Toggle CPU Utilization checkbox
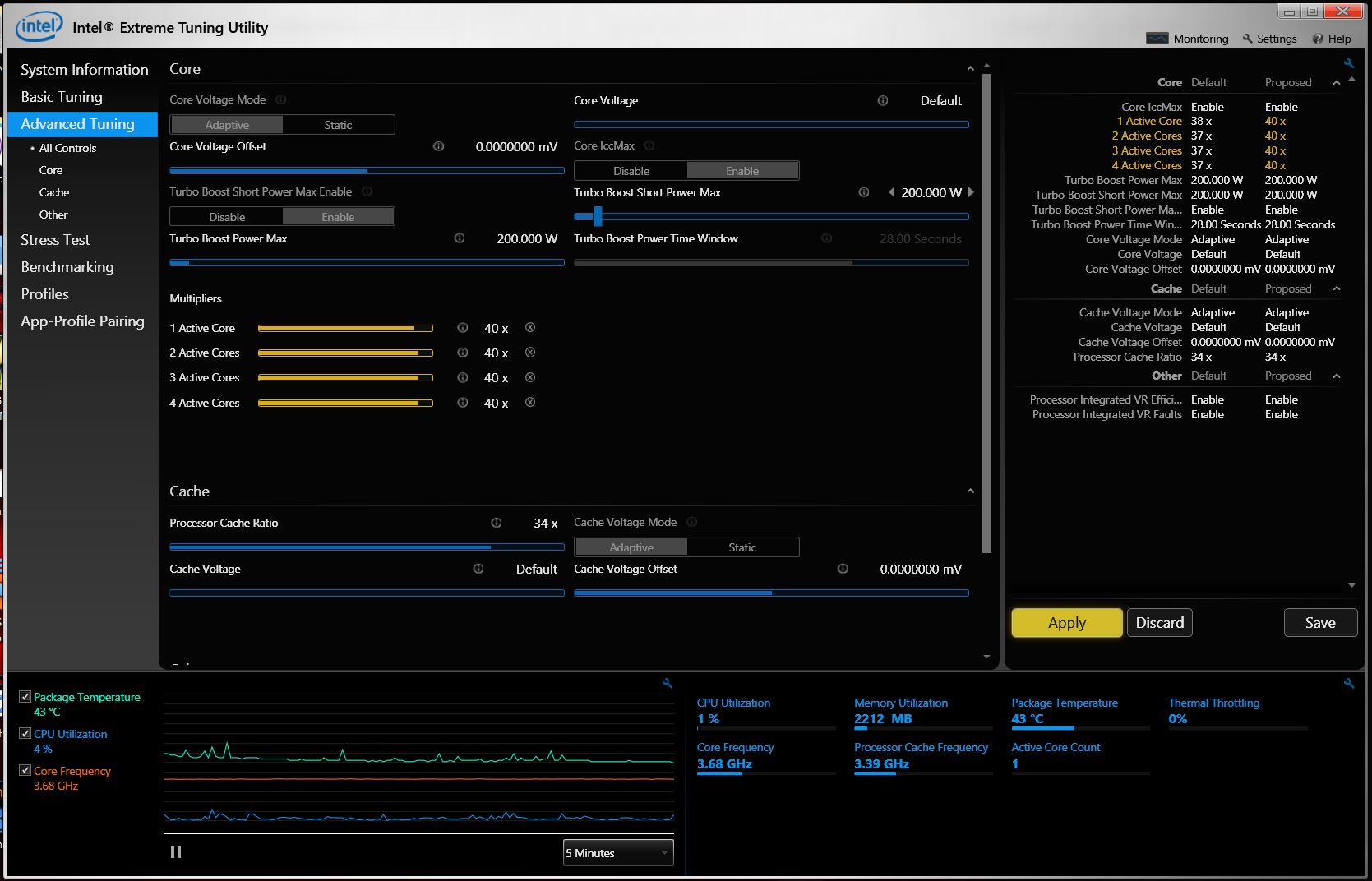Image resolution: width=1372 pixels, height=881 pixels. point(25,733)
